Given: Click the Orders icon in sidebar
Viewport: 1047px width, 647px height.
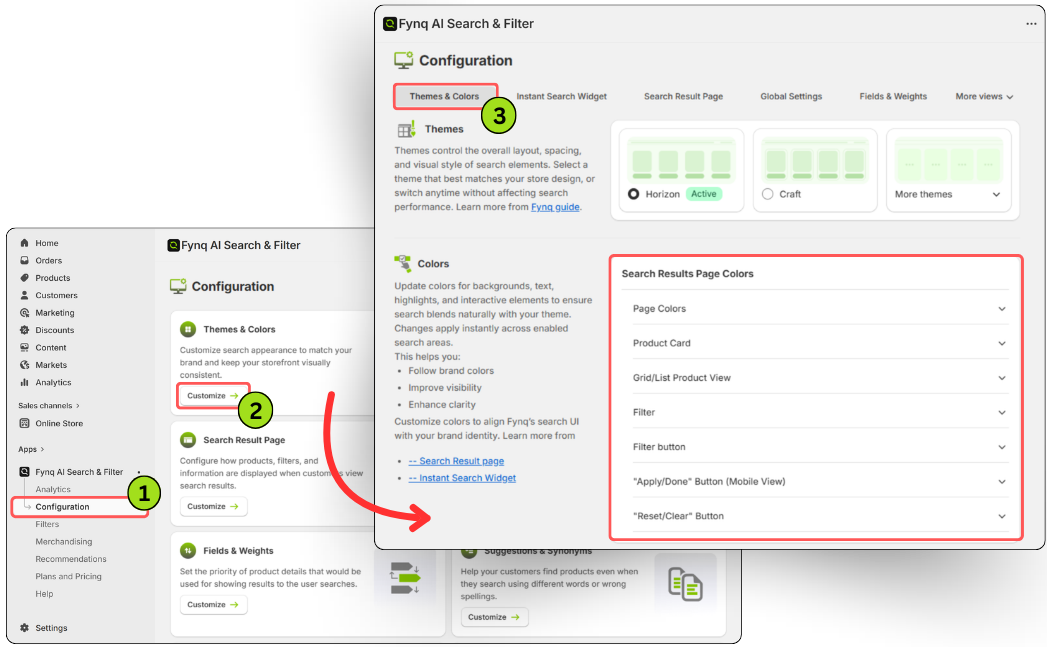Looking at the screenshot, I should pyautogui.click(x=25, y=260).
